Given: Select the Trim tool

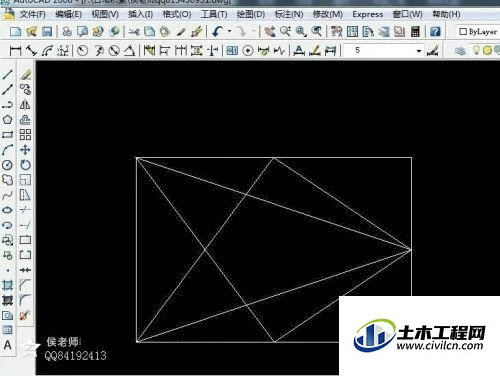Looking at the screenshot, I should 25,210.
